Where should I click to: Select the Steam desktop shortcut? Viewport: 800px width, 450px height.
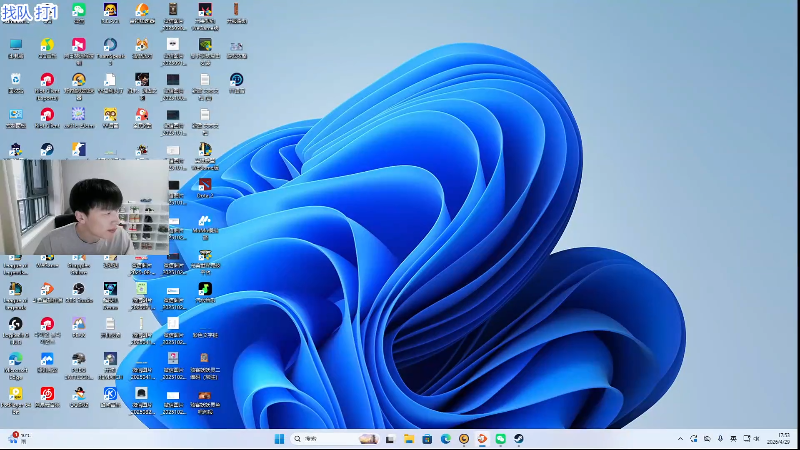tap(46, 150)
